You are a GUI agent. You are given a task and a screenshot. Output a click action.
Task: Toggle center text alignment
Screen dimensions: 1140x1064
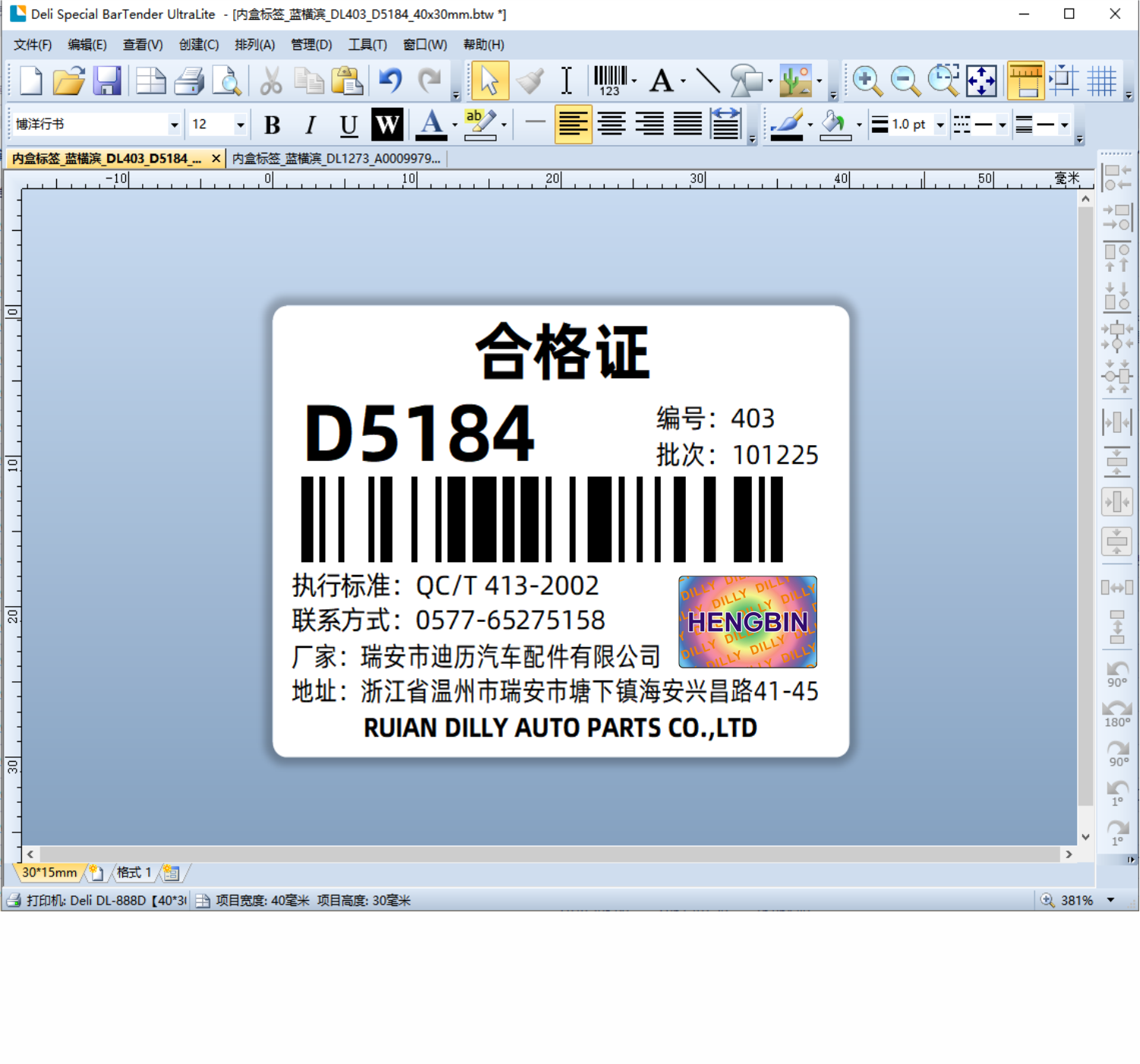[611, 125]
